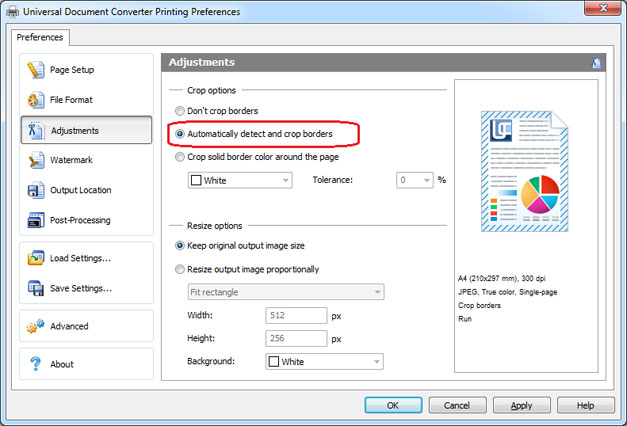Click the document preview thumbnail
Screen dimensions: 627x426
[525, 171]
